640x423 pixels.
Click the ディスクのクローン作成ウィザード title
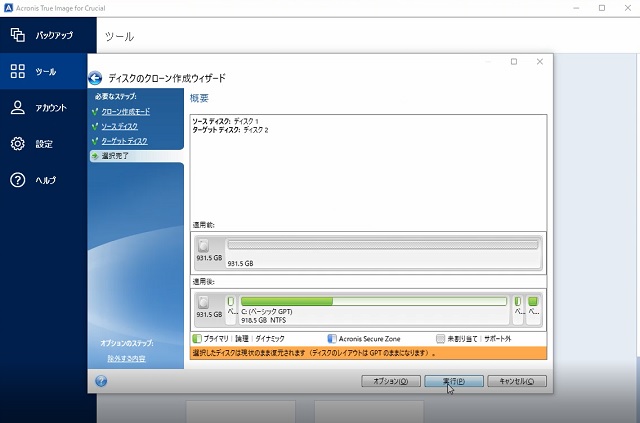point(167,78)
